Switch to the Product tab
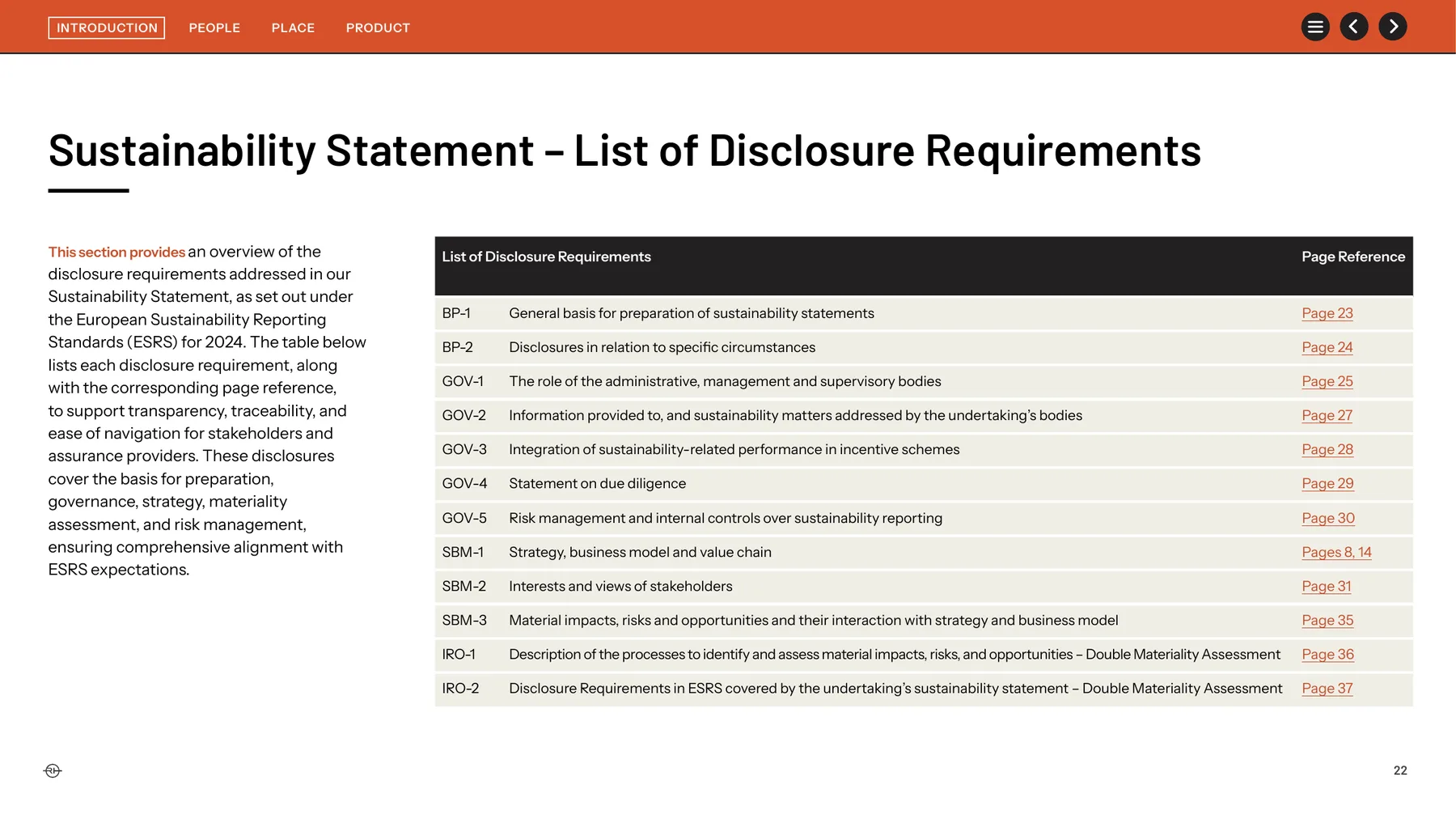Image resolution: width=1456 pixels, height=819 pixels. 378,28
